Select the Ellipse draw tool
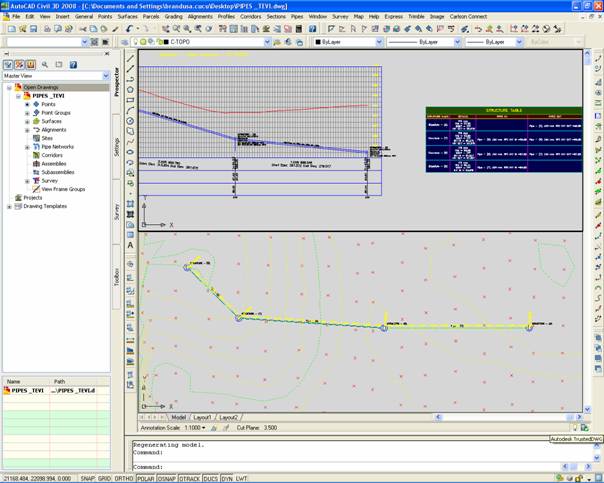 [x=131, y=152]
